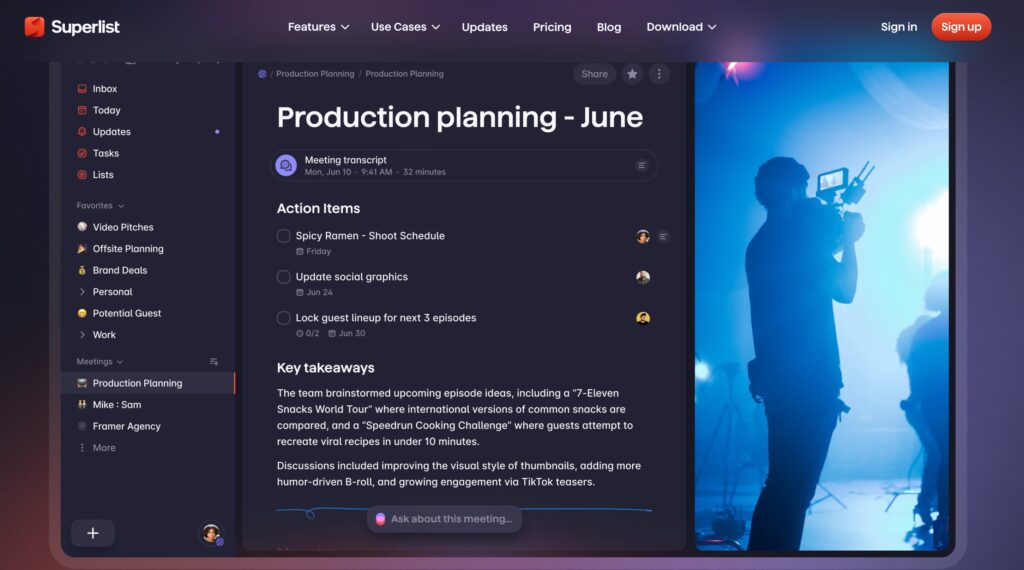Viewport: 1024px width, 570px height.
Task: Open the Brand Deals money bag icon
Action: 82,270
